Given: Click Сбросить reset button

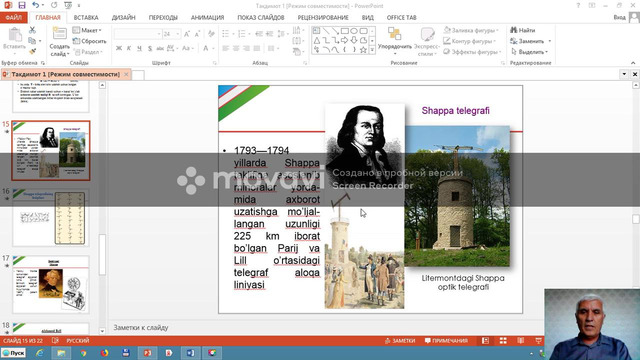Looking at the screenshot, I should 89,41.
